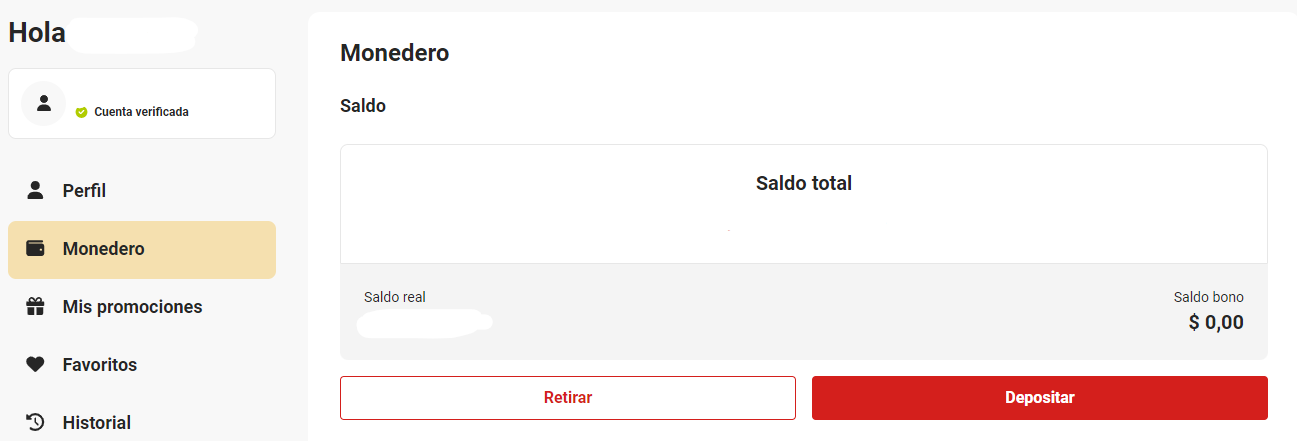Click the Saldo total heading
The width and height of the screenshot is (1297, 441).
[804, 184]
